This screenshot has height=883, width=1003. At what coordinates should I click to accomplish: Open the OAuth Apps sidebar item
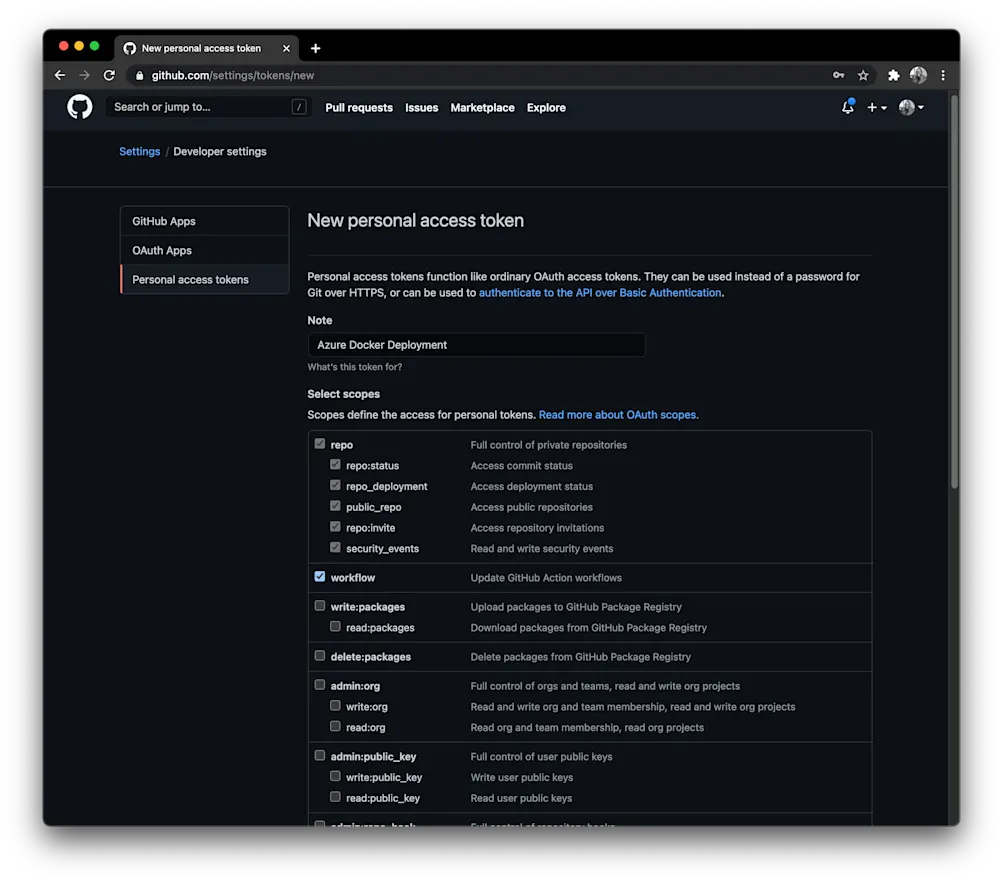(x=205, y=250)
